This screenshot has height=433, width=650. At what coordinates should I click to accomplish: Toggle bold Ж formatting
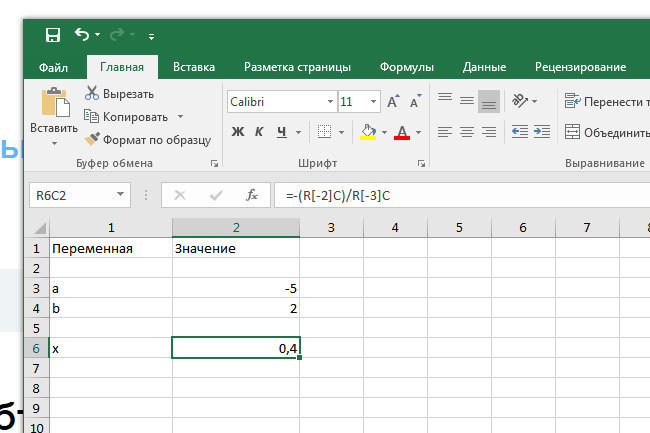click(x=238, y=132)
